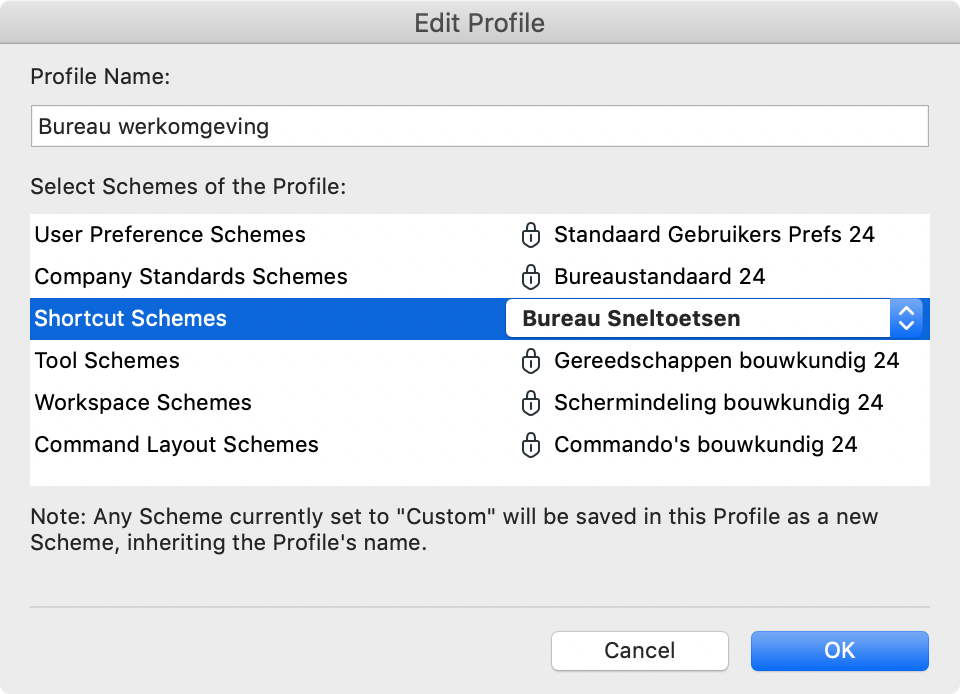Click the lock icon beside Commando's bouwkundig 24
960x694 pixels.
pos(531,445)
